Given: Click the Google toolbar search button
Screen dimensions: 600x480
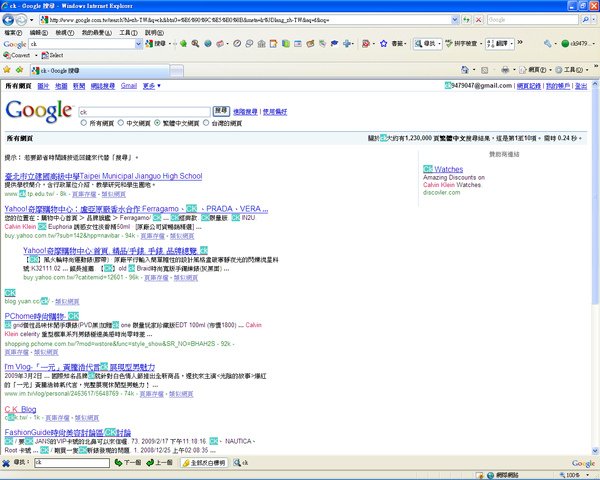Looking at the screenshot, I should (x=157, y=44).
